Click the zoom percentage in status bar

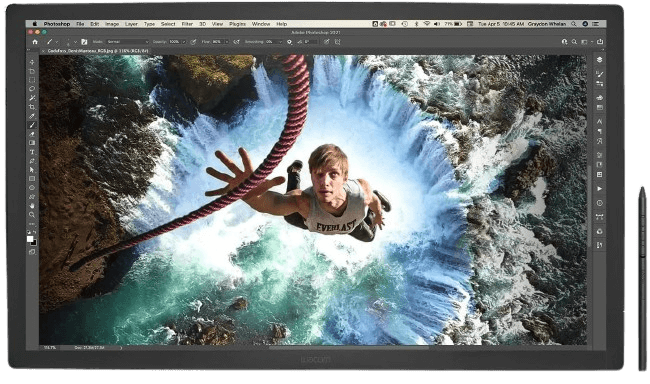coord(50,348)
